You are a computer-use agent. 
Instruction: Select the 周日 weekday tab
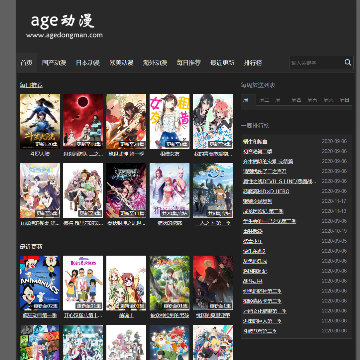point(345,100)
